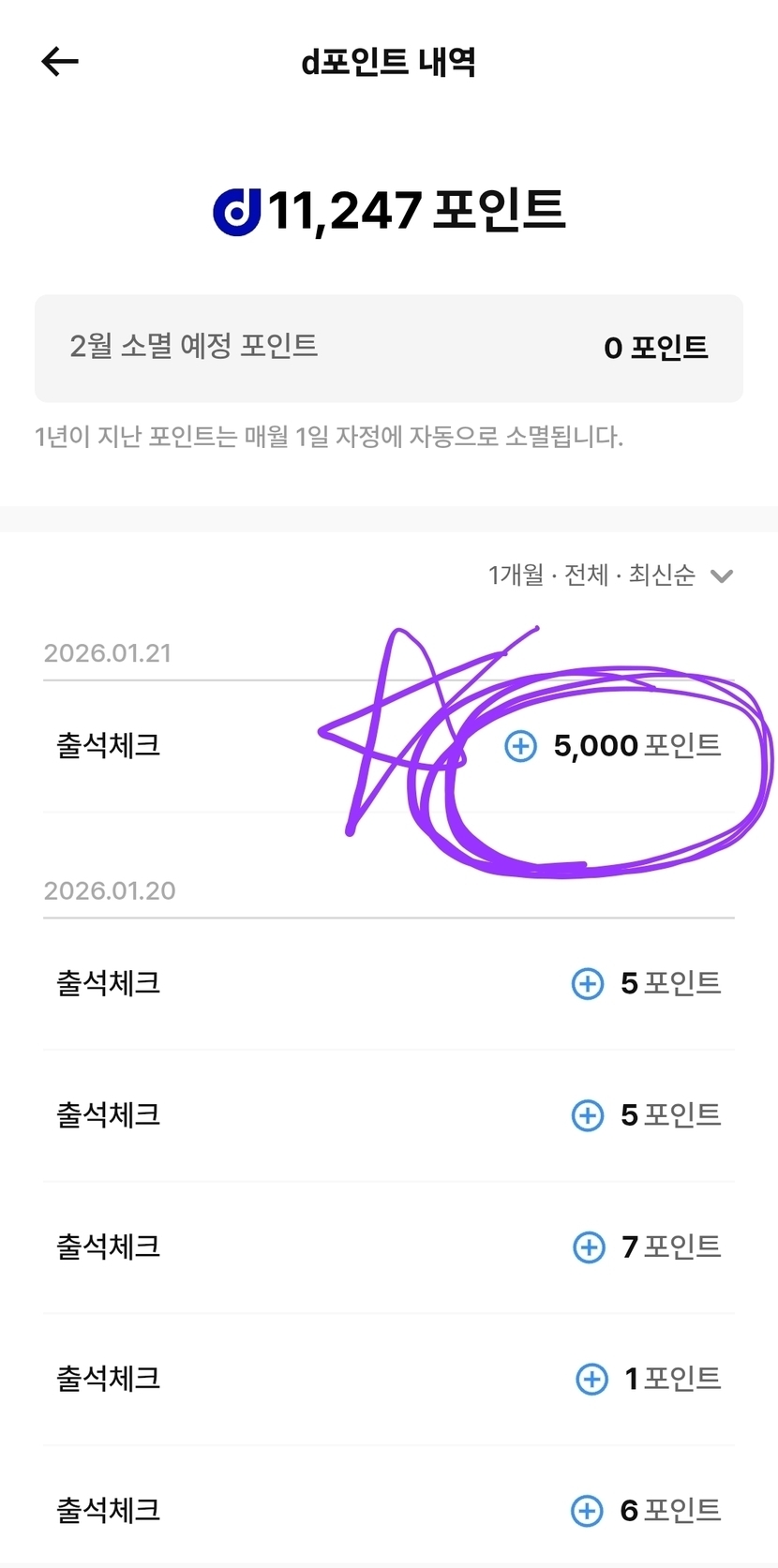Tap plus icon beside 1 포인트

[x=591, y=1379]
